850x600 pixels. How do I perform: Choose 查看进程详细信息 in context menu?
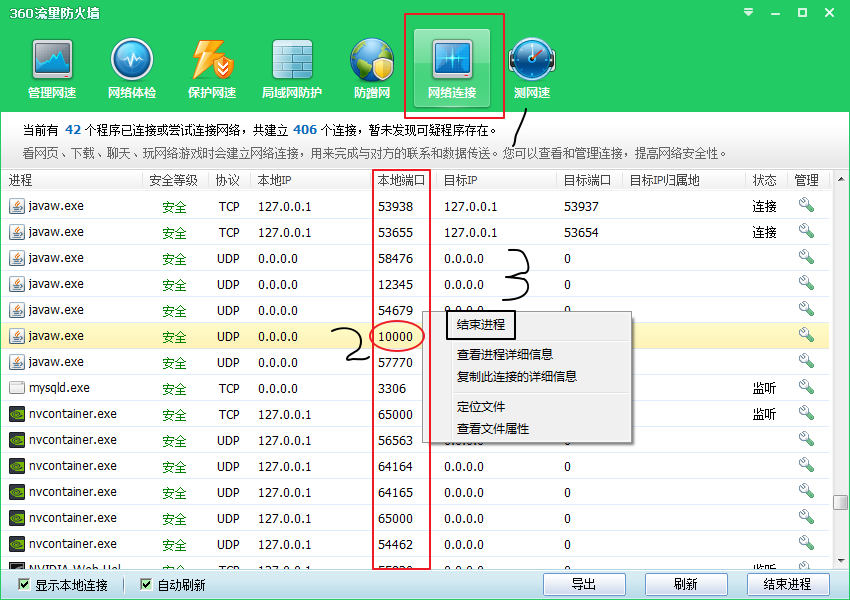[505, 354]
